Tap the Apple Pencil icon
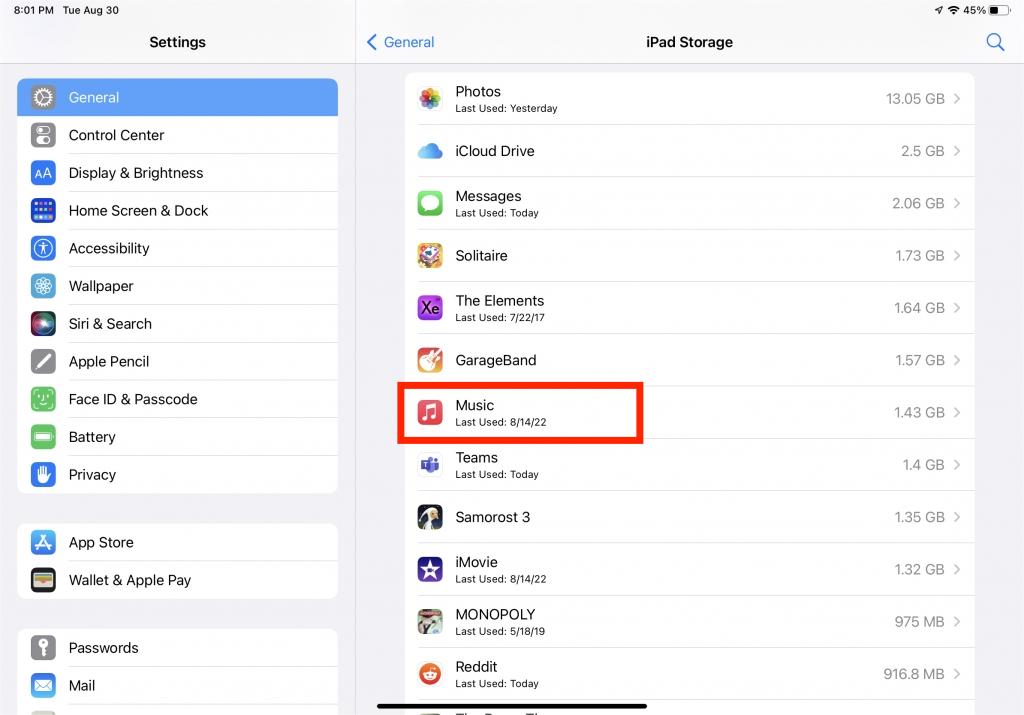Screen dimensions: 1024x715 43,361
